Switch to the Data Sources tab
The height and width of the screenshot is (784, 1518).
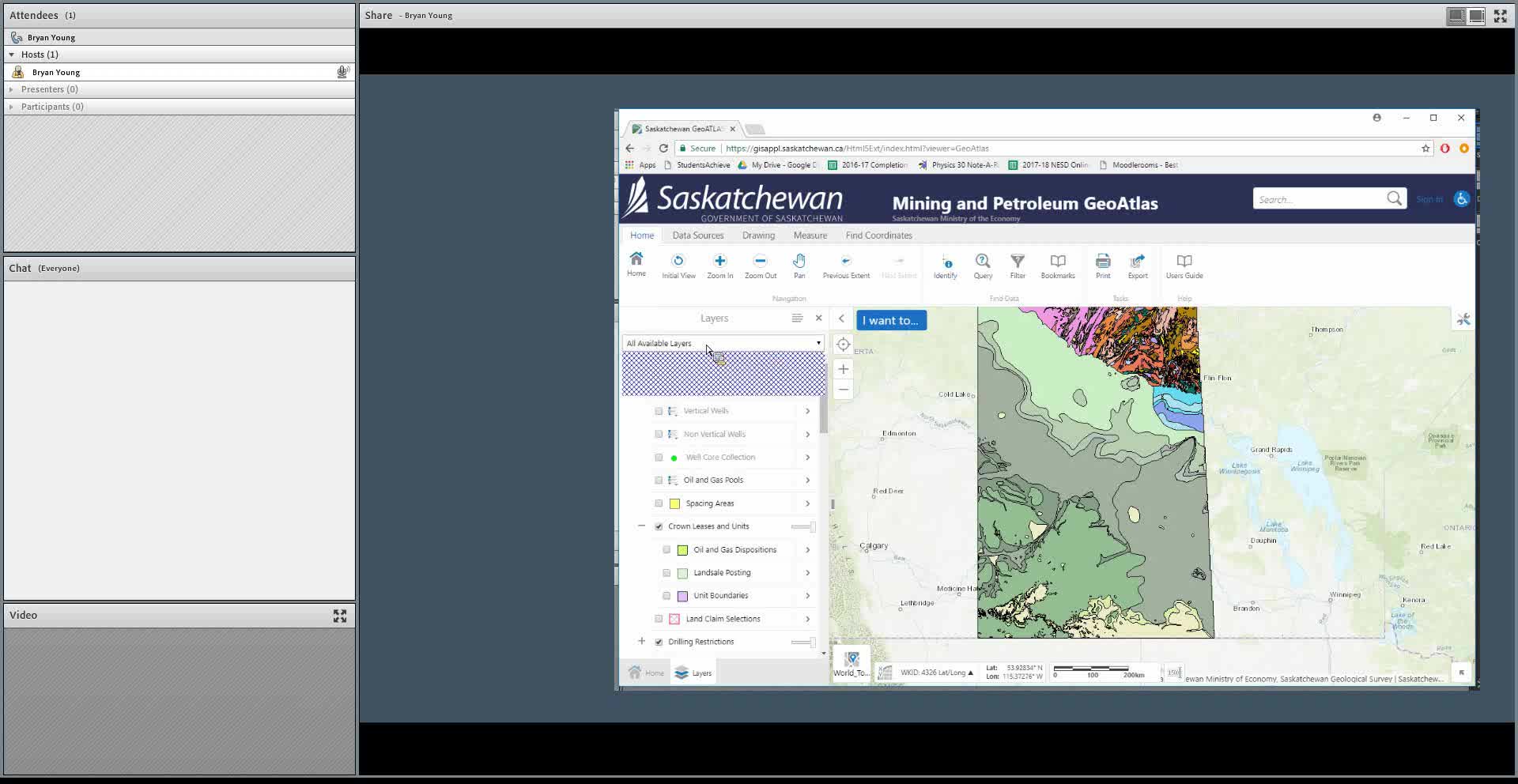coord(697,236)
